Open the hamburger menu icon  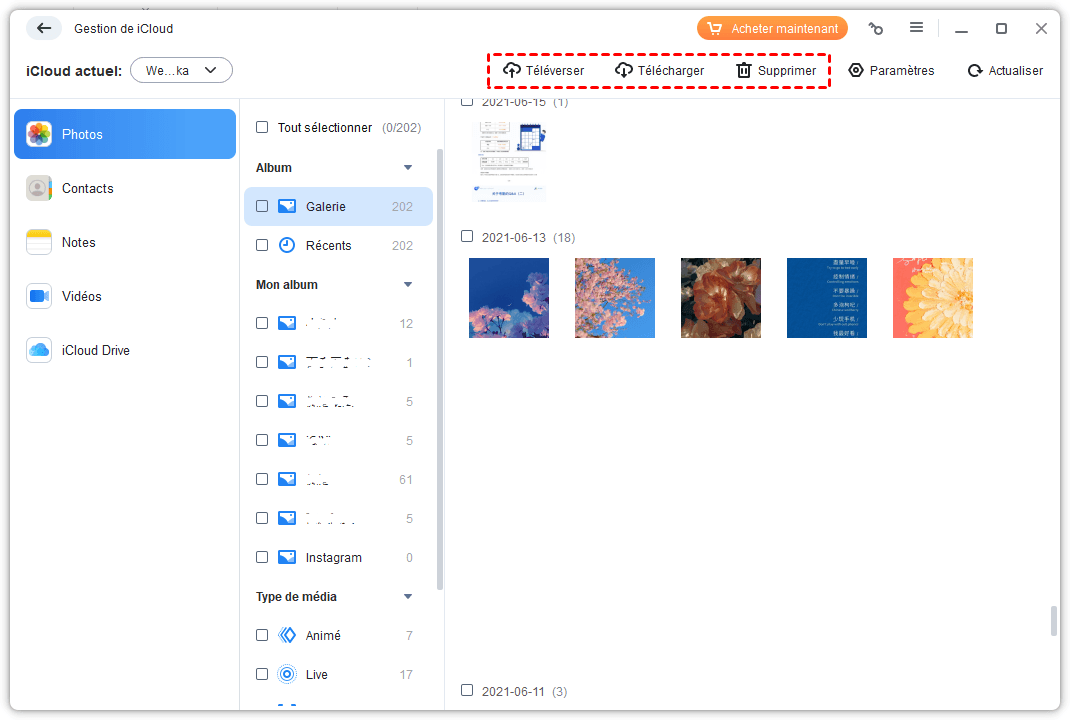pos(916,28)
